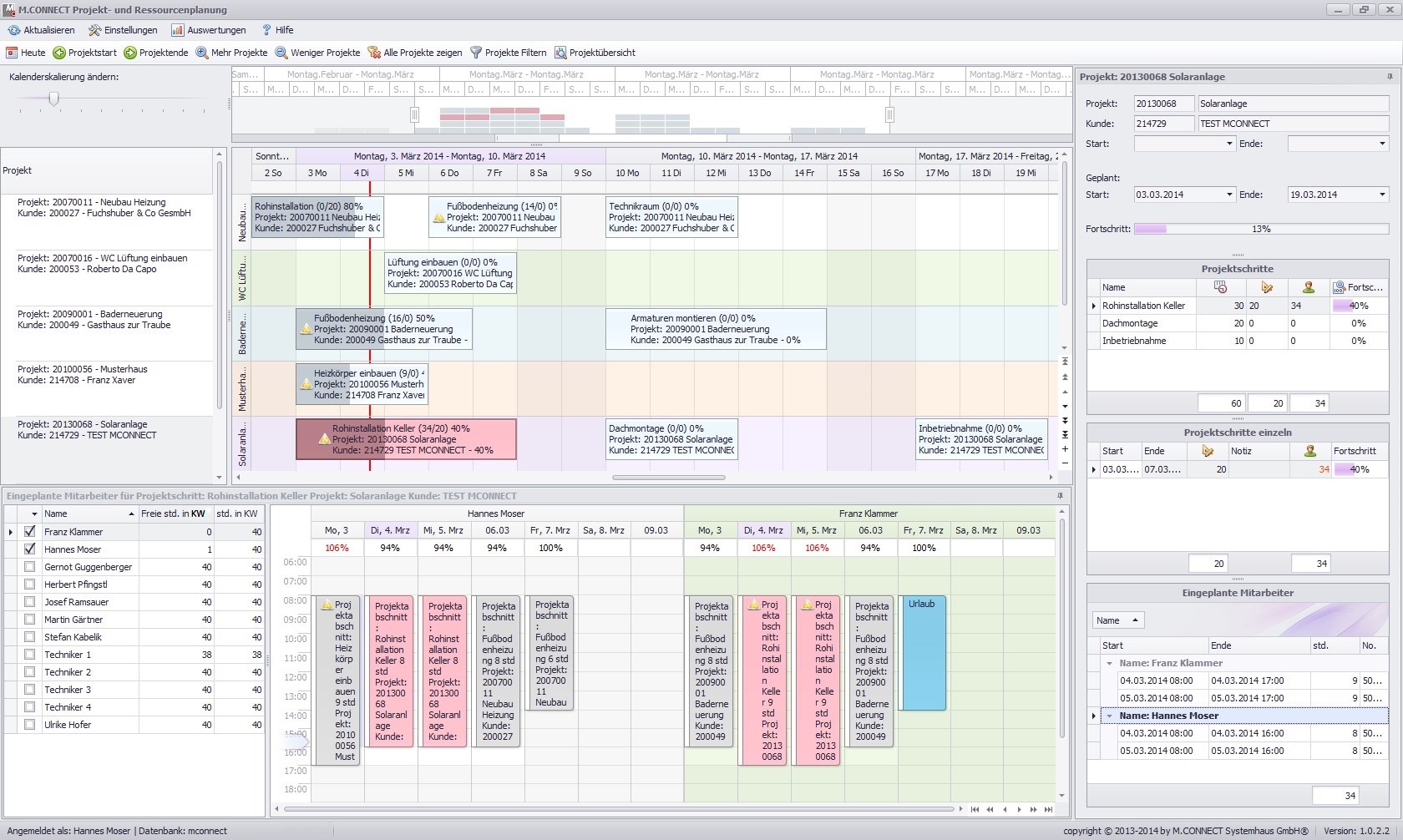Open the Projektübersicht icon

tap(560, 53)
